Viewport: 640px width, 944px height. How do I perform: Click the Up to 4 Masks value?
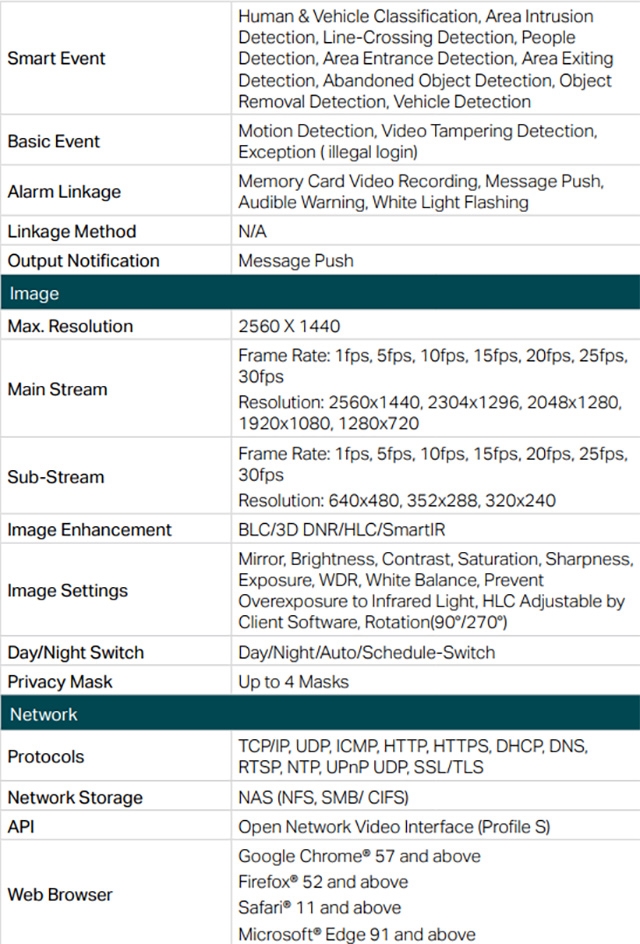point(293,682)
